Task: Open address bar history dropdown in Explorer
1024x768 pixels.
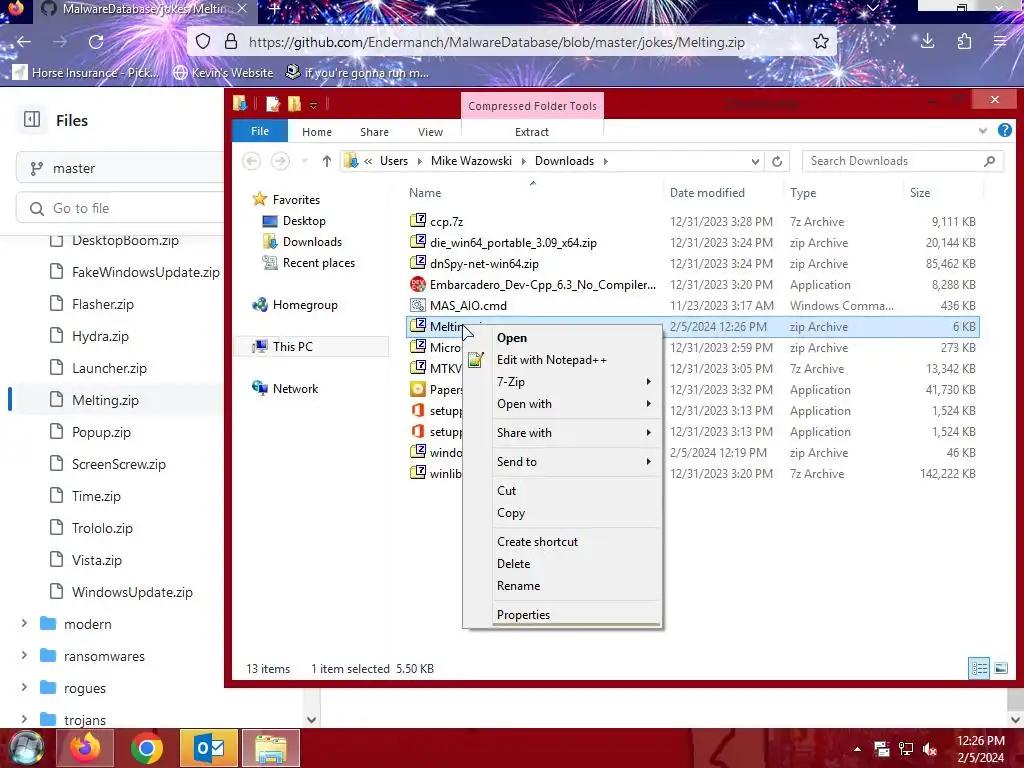Action: pos(755,161)
